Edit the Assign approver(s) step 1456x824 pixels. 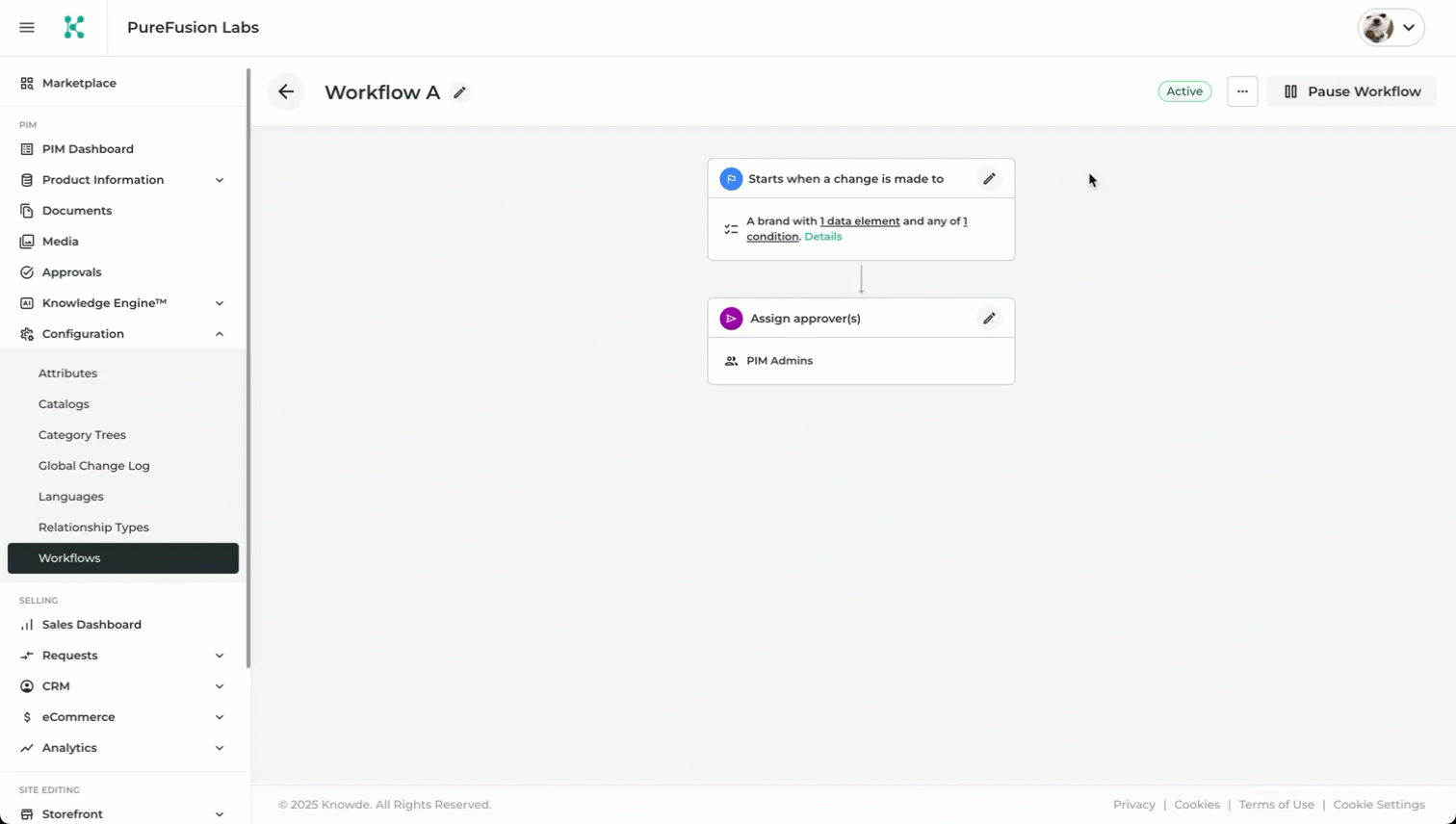(989, 319)
